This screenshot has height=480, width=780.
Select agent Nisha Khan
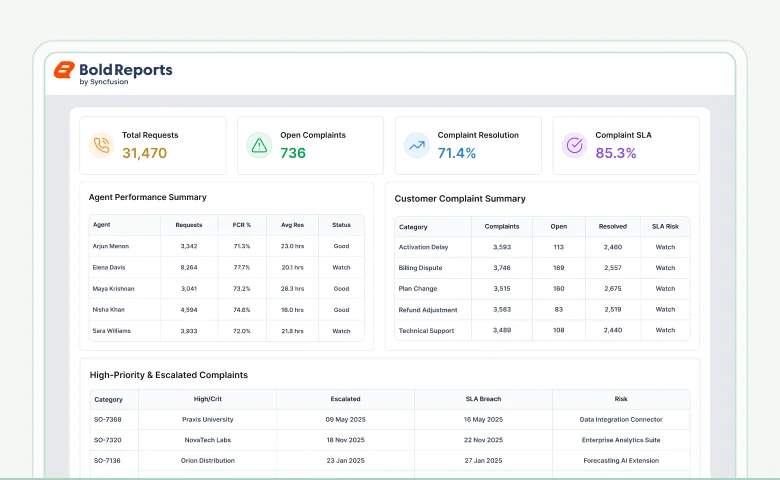click(108, 310)
